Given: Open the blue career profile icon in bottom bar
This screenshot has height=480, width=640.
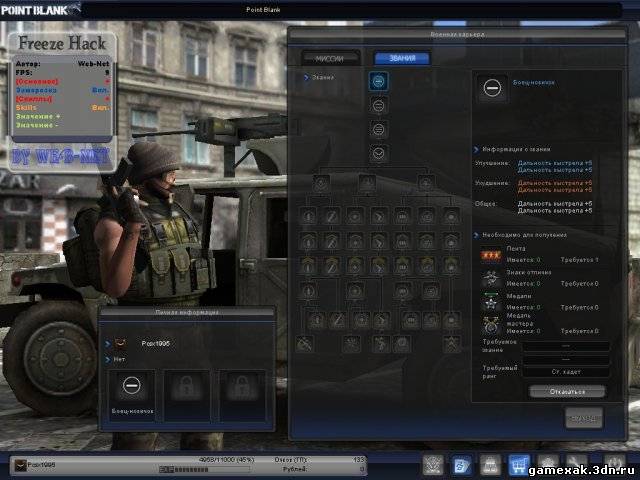Looking at the screenshot, I should tap(461, 465).
